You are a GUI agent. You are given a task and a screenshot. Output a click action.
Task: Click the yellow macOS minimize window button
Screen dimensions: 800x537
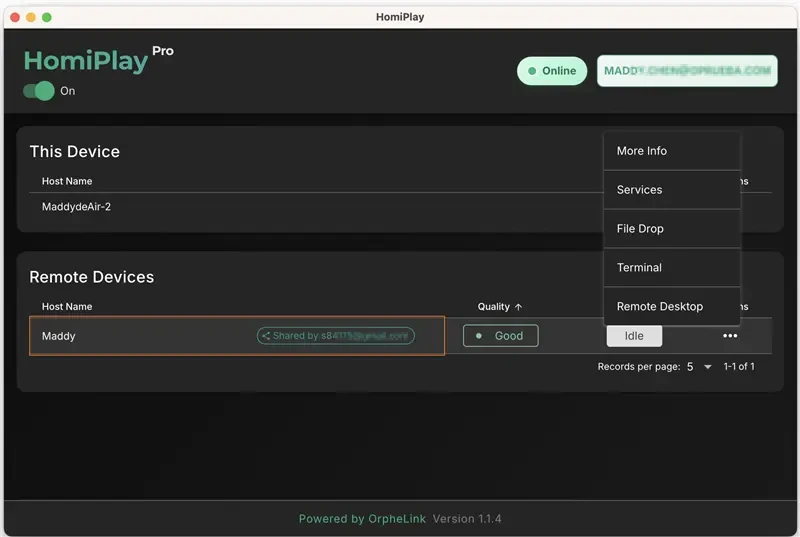pyautogui.click(x=31, y=17)
